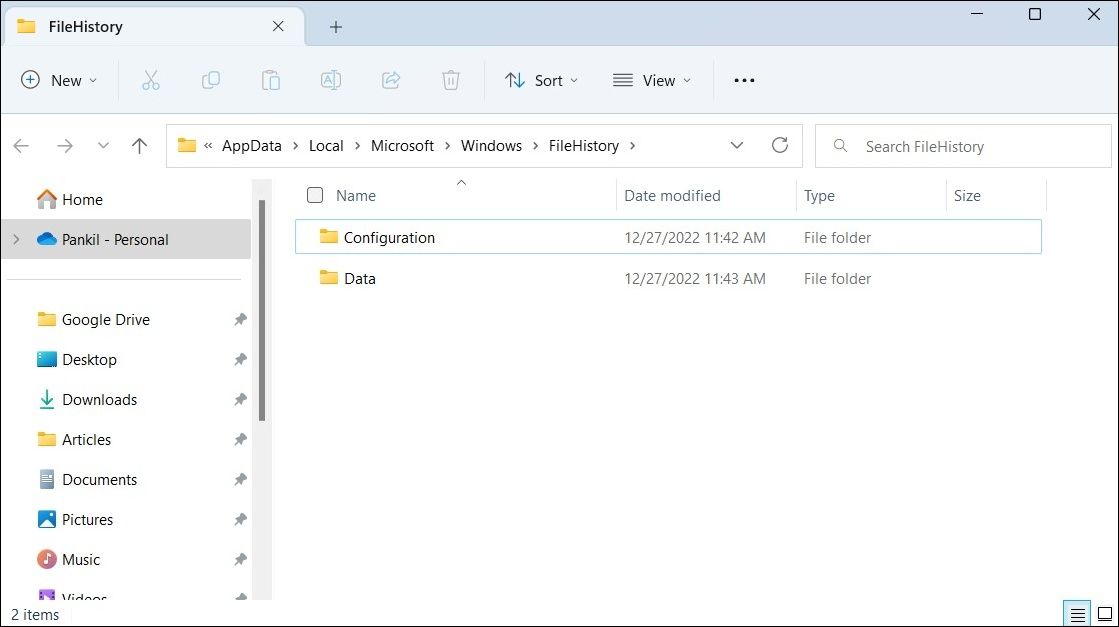Go forward using the right arrow
This screenshot has height=627, width=1119.
pyautogui.click(x=65, y=146)
